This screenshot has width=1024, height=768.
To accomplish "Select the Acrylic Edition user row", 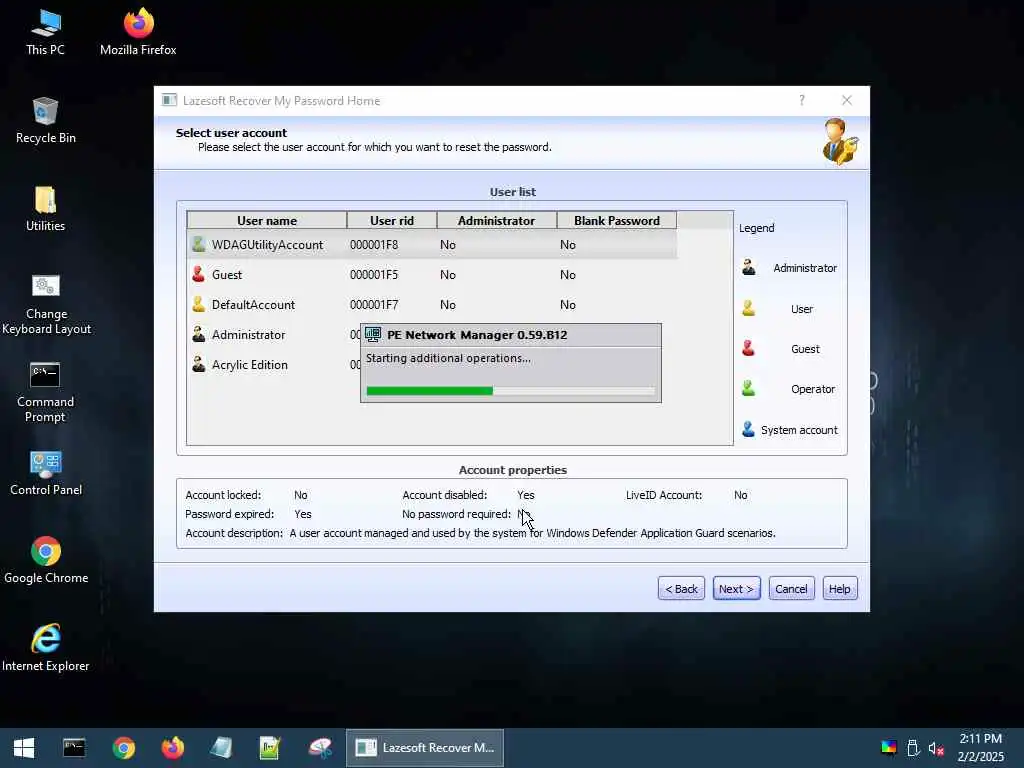I will point(274,365).
